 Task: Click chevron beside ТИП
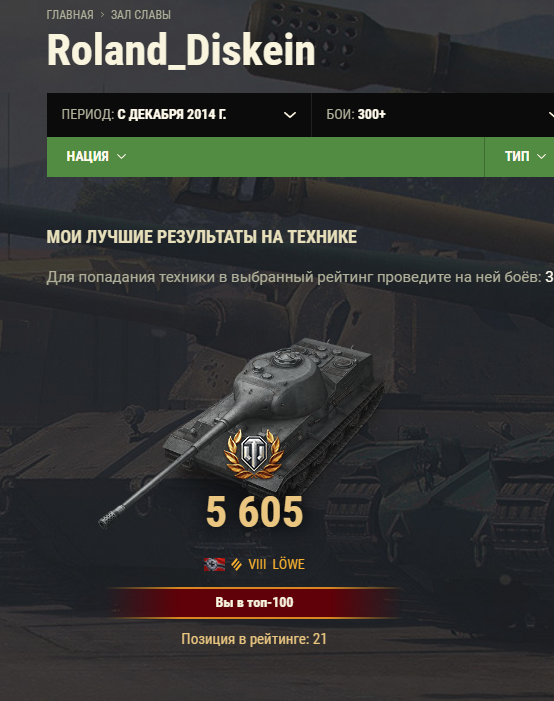(541, 156)
